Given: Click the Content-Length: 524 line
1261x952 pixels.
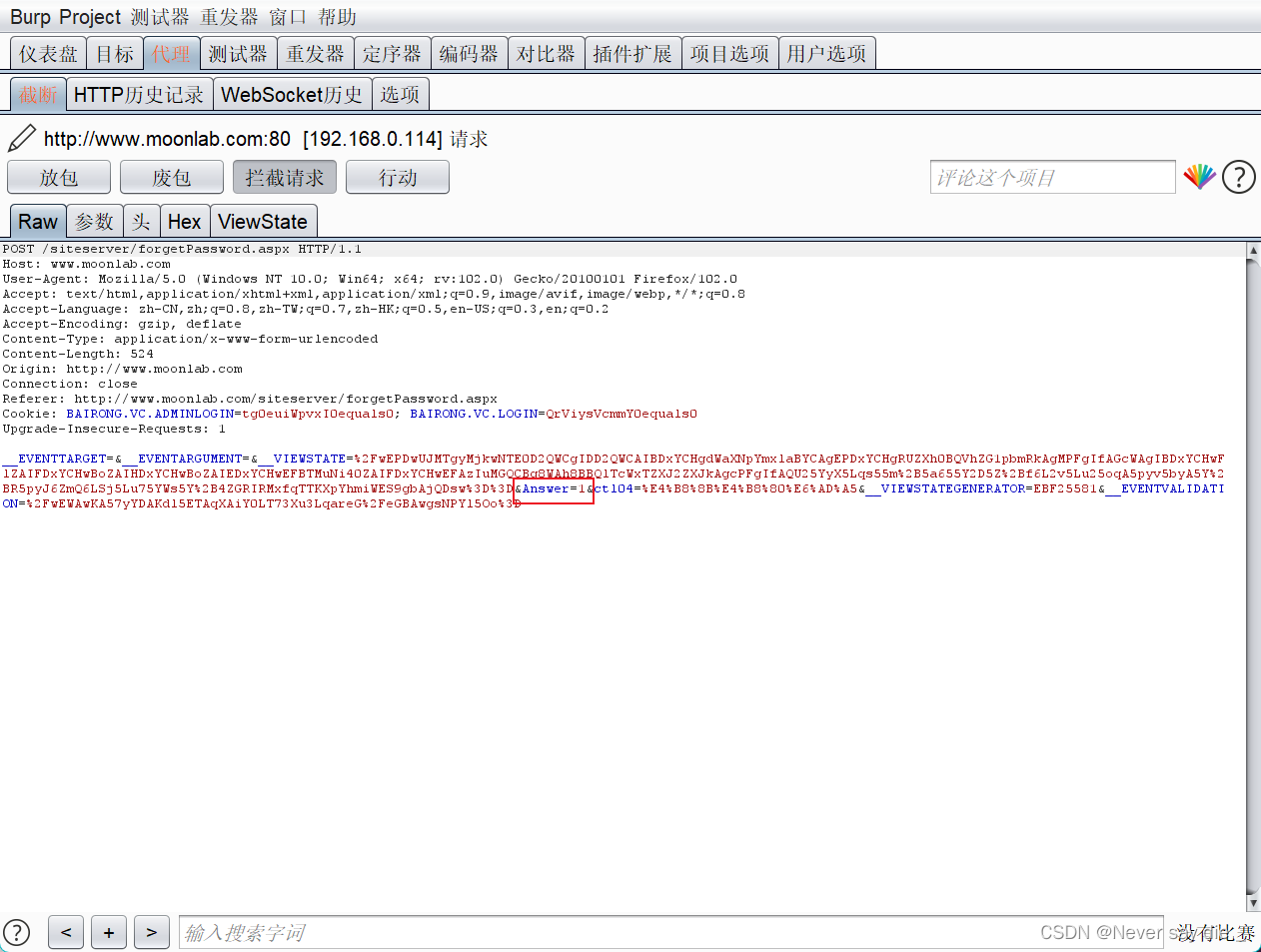Looking at the screenshot, I should coord(78,354).
